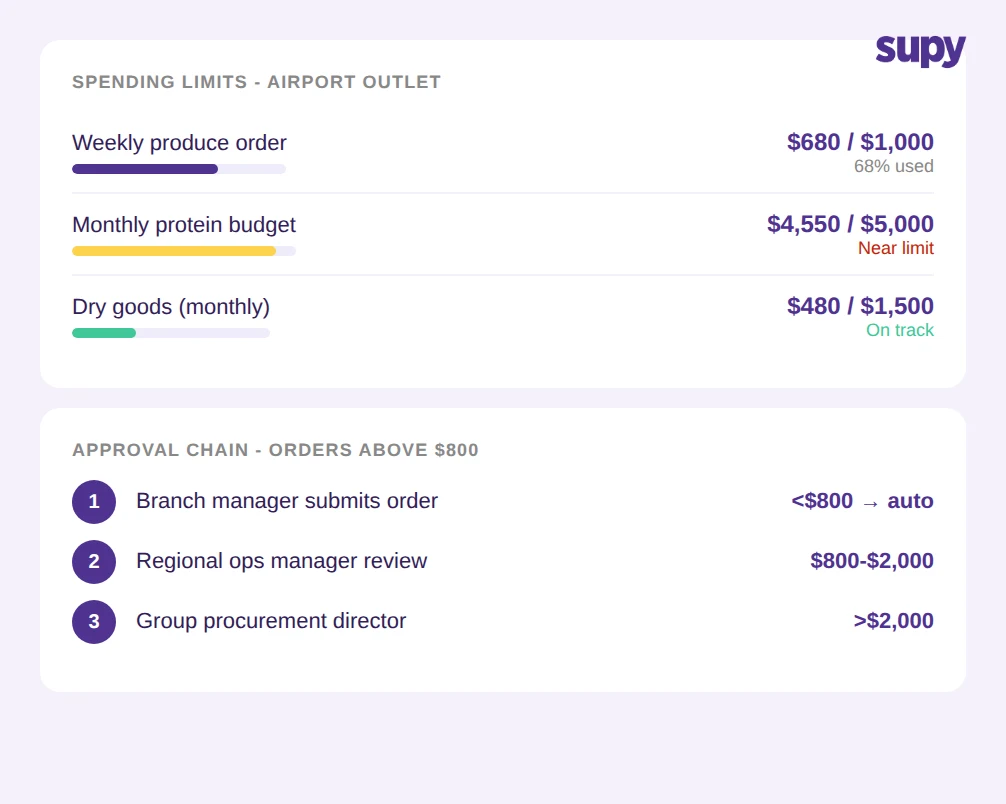Image resolution: width=1006 pixels, height=804 pixels.
Task: Click 'Spending Limits - Airport Outlet' heading
Action: point(257,82)
